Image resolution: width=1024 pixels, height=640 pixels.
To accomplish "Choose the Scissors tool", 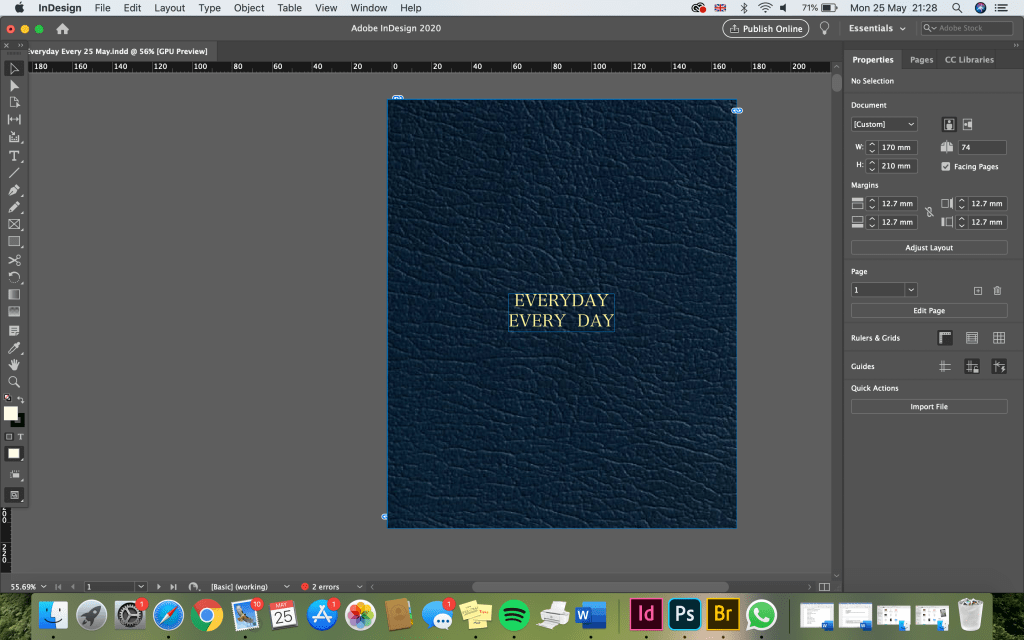I will [14, 260].
